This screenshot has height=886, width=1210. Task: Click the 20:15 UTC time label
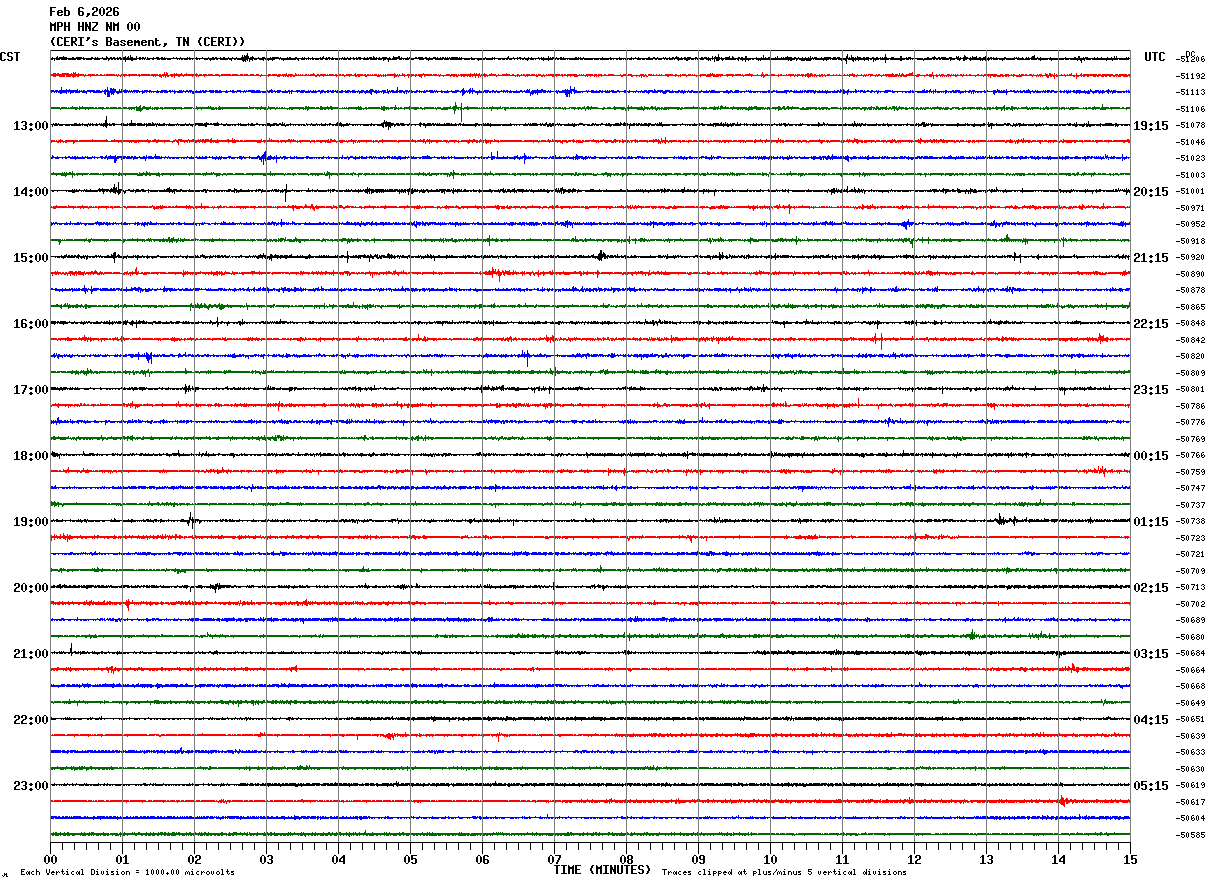coord(1151,192)
